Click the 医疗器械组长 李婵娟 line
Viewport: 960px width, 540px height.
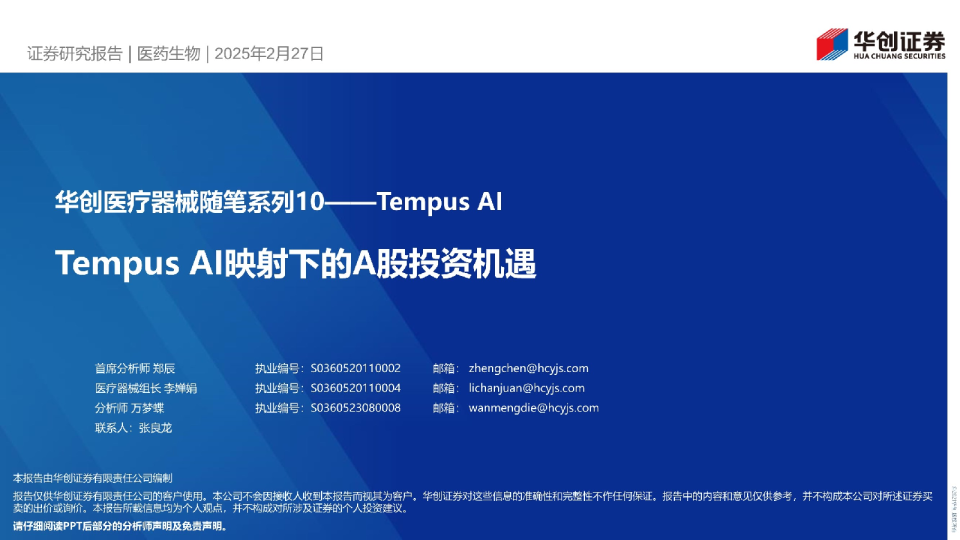click(x=146, y=388)
